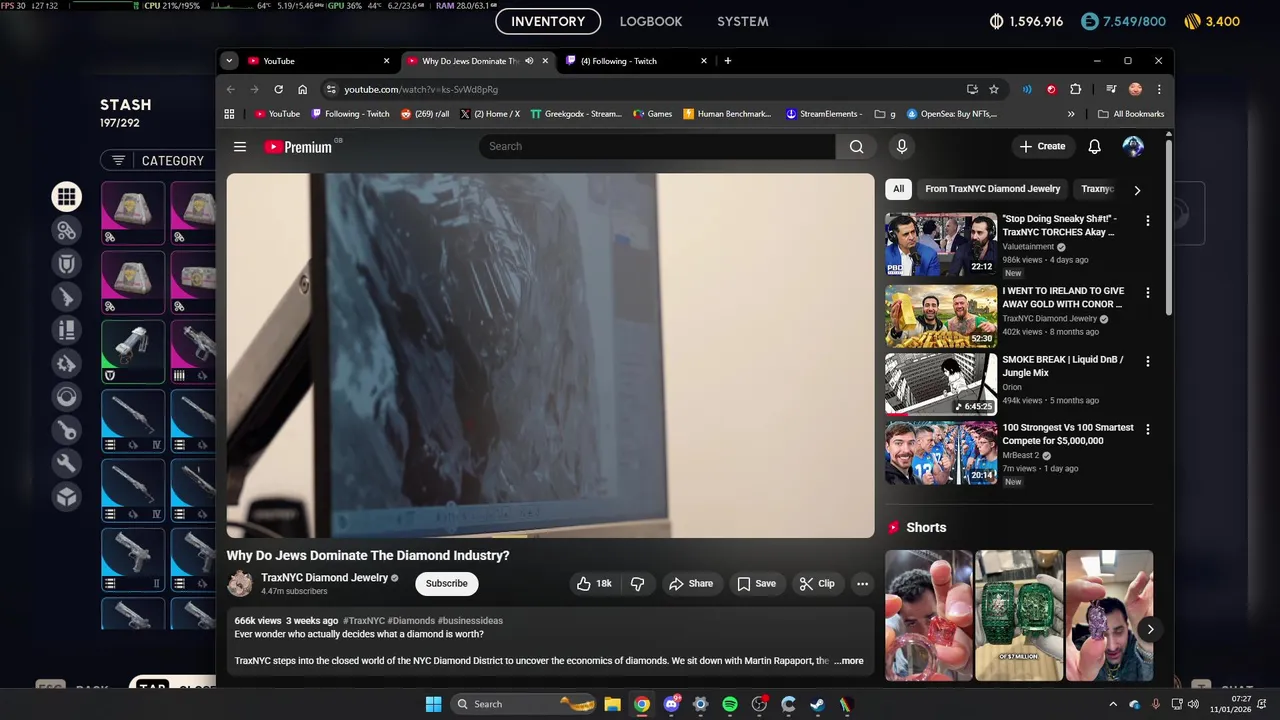The width and height of the screenshot is (1280, 720).
Task: Go to Chrome home page icon
Action: coord(302,89)
